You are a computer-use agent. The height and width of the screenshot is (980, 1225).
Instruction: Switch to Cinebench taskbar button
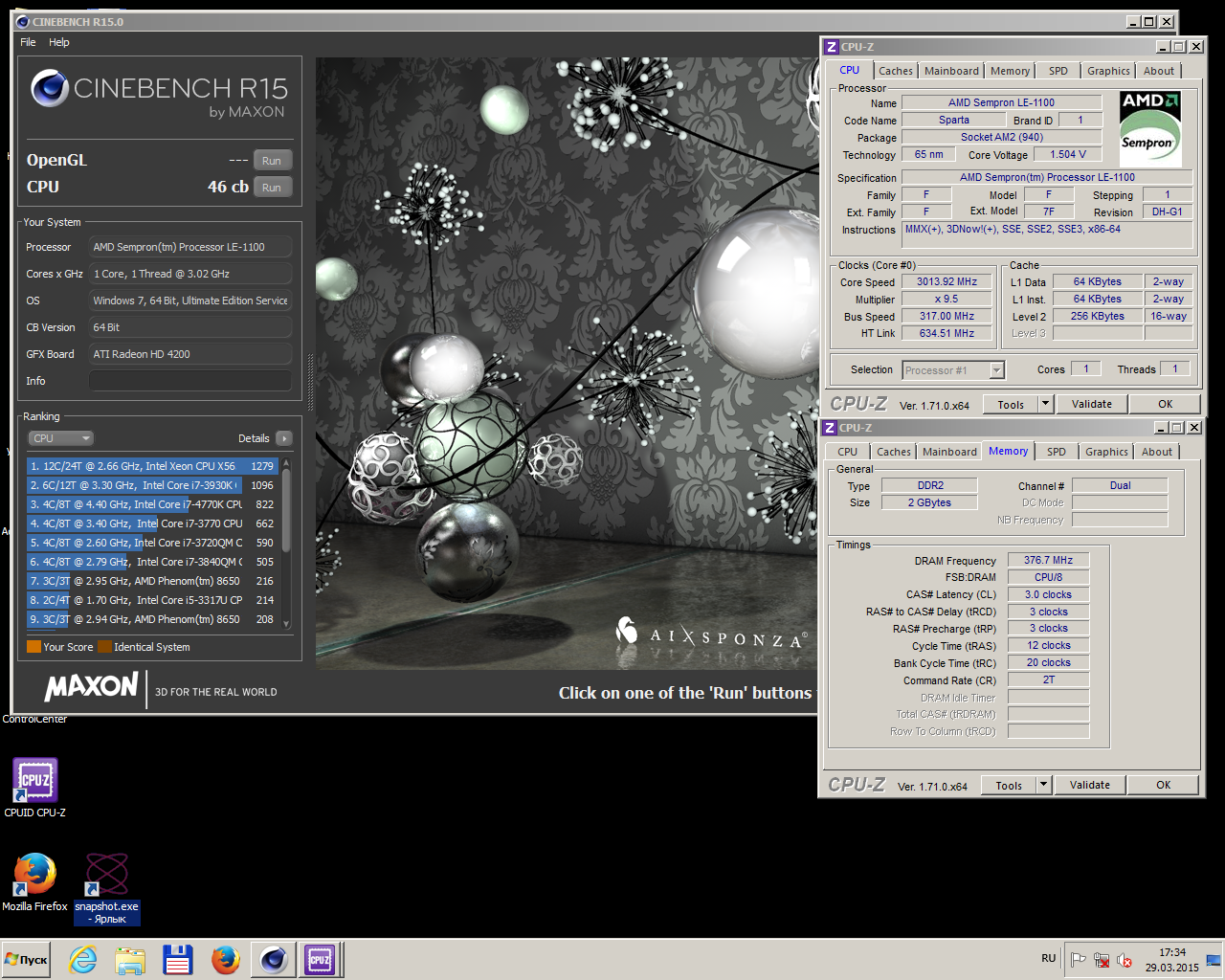(274, 960)
